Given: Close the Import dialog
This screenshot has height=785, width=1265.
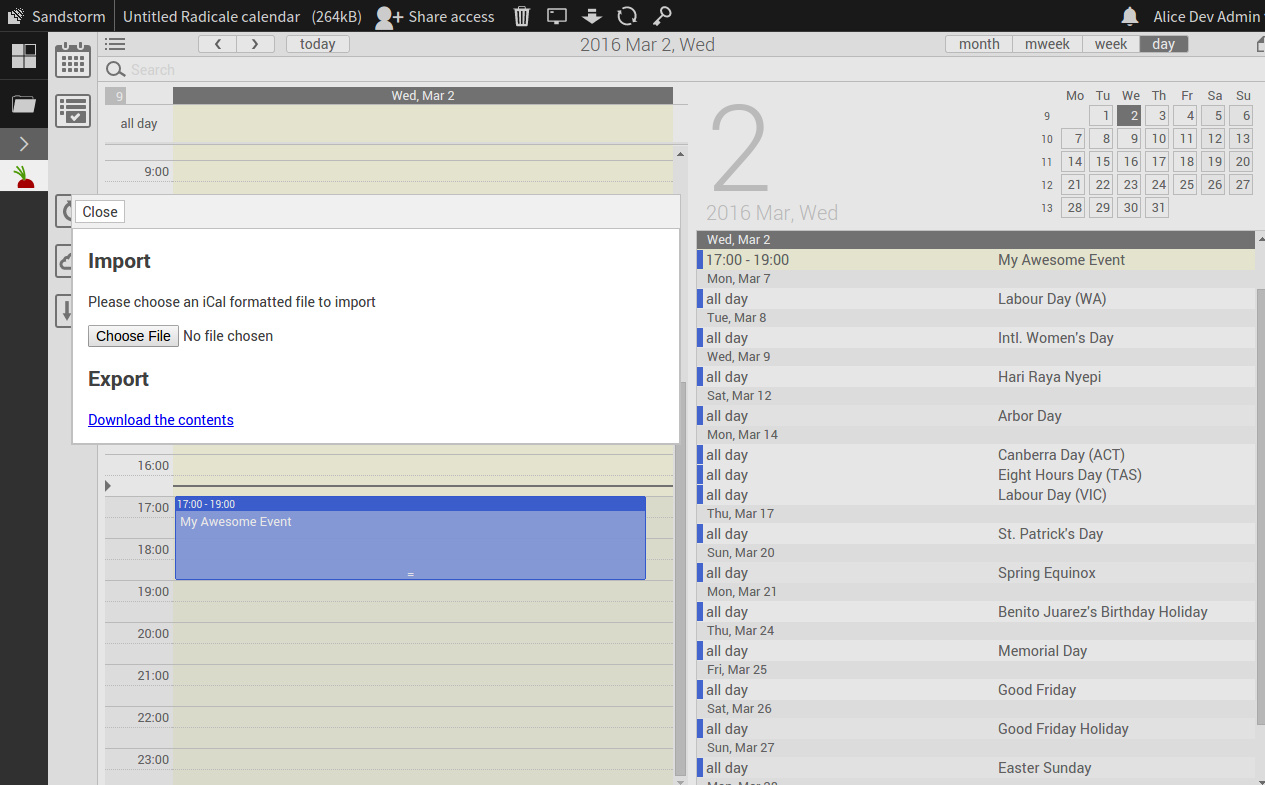Looking at the screenshot, I should [100, 212].
